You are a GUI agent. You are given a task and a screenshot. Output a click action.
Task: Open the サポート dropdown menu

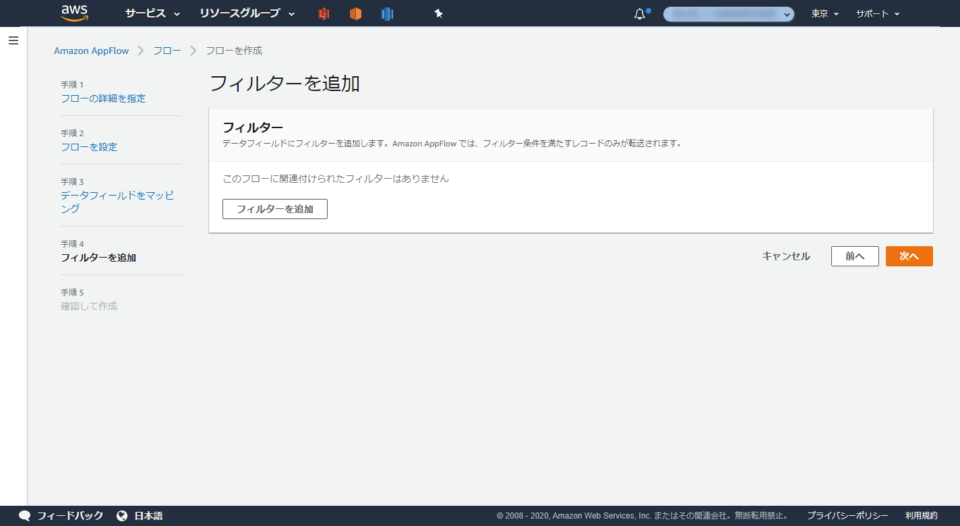(x=877, y=13)
